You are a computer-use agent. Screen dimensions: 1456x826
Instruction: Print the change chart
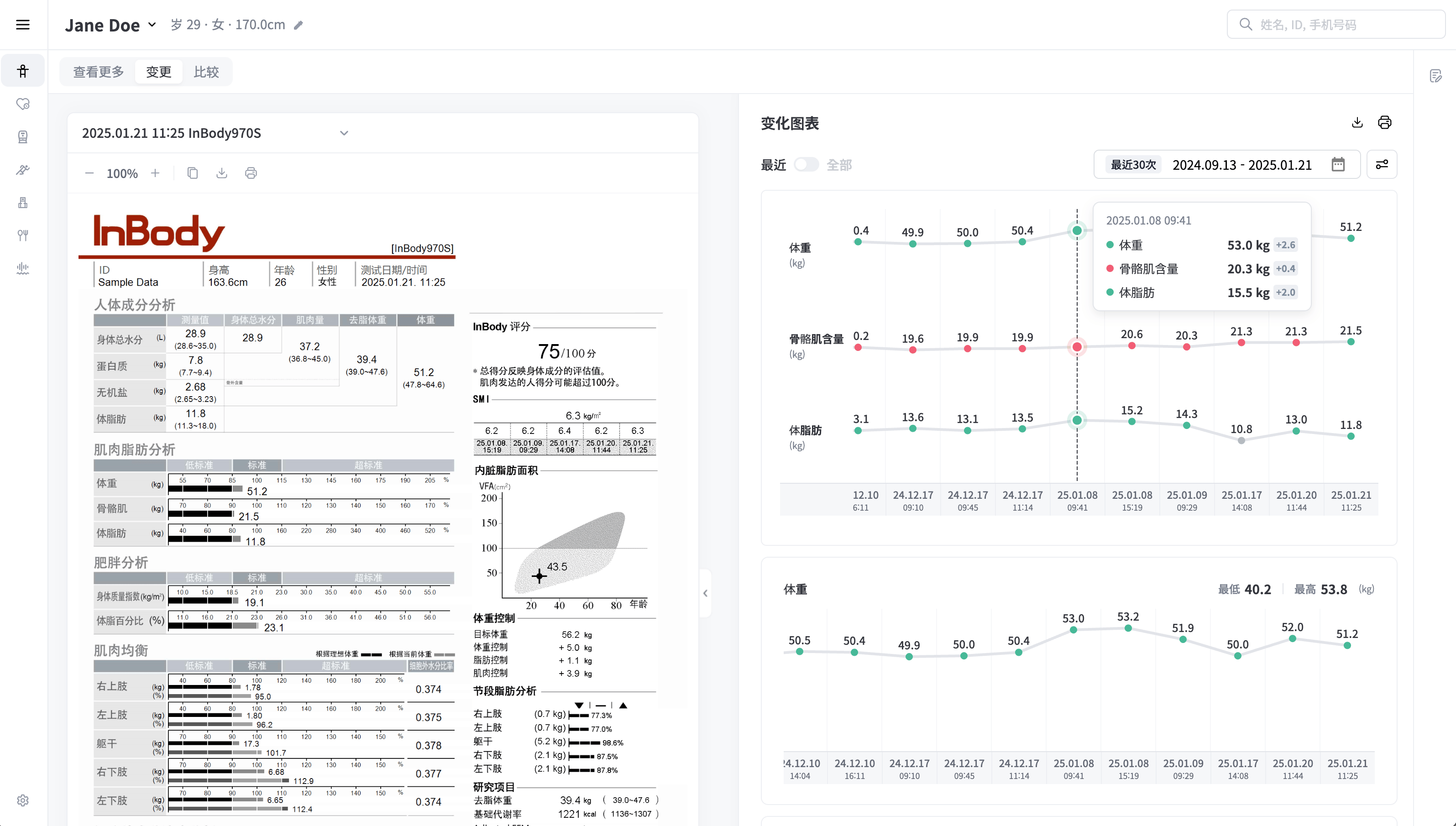tap(1384, 123)
